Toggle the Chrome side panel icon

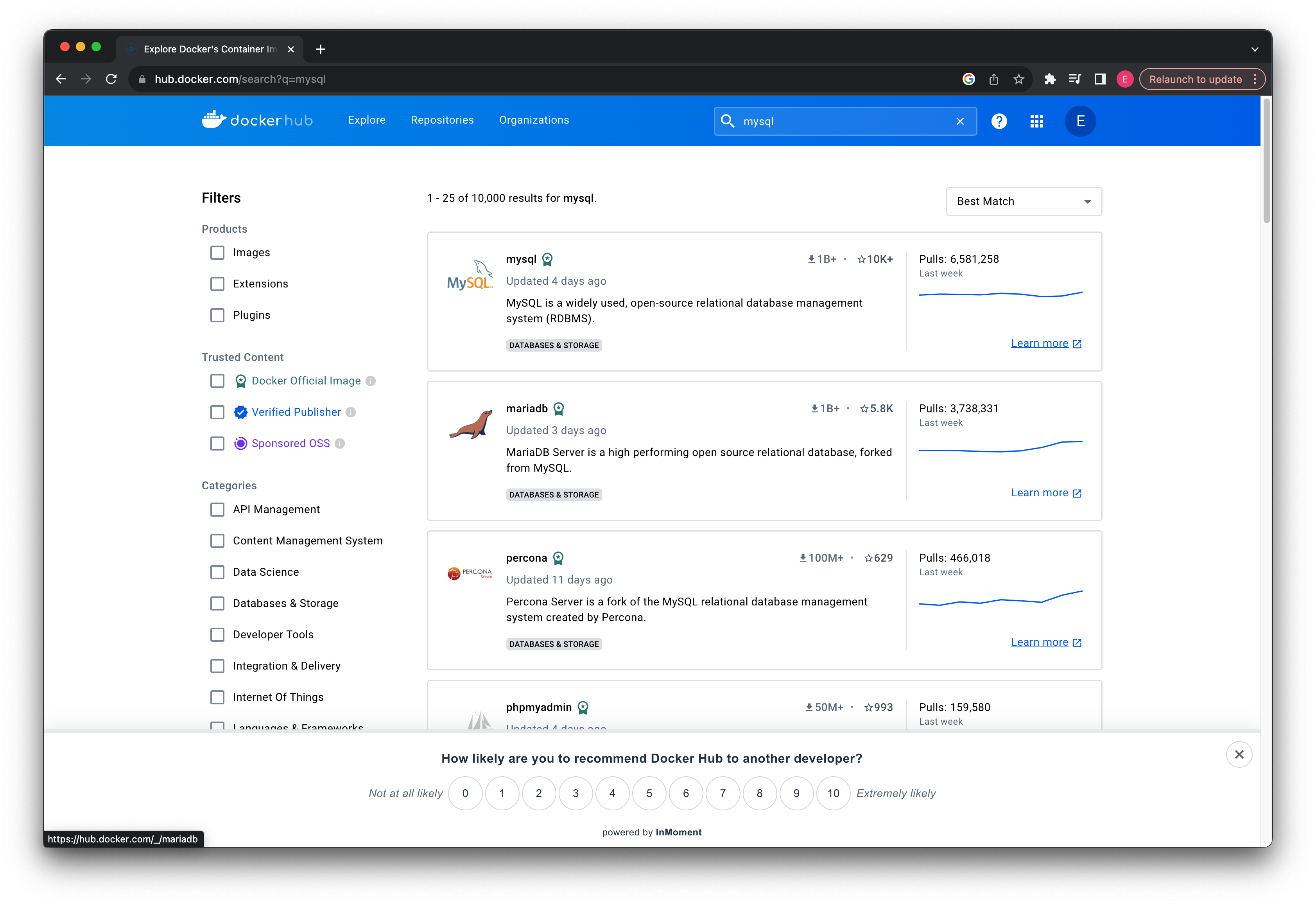[x=1099, y=79]
